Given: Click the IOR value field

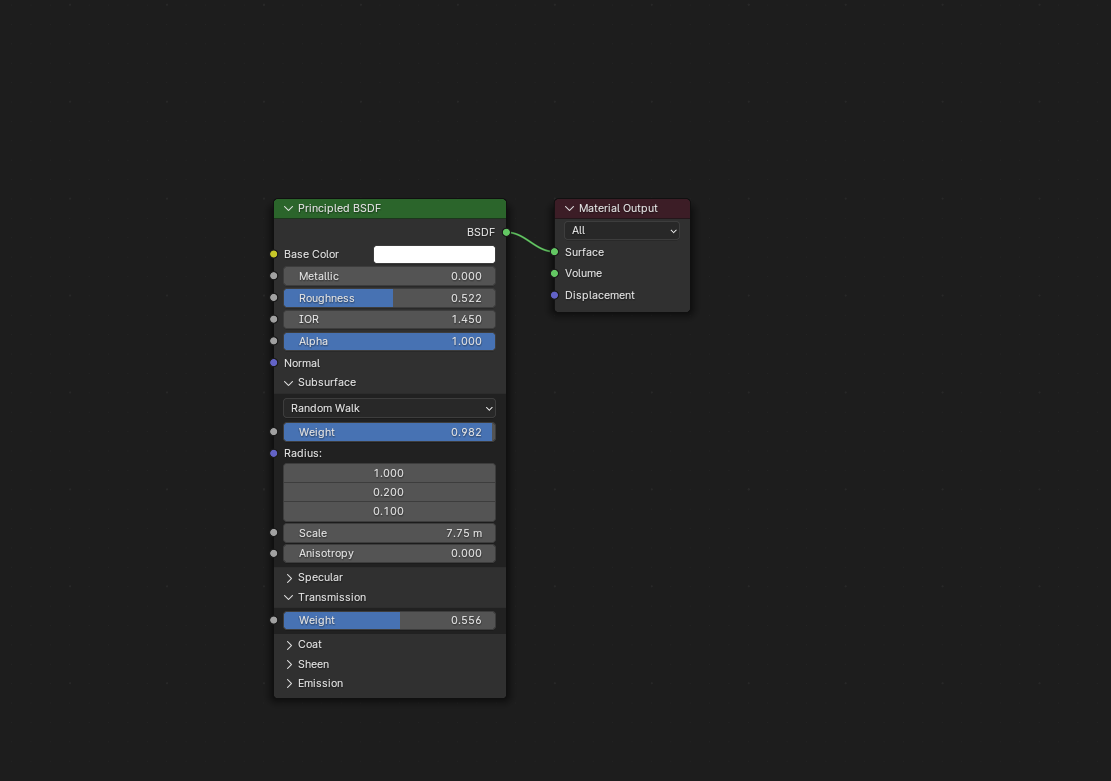Looking at the screenshot, I should (x=389, y=320).
